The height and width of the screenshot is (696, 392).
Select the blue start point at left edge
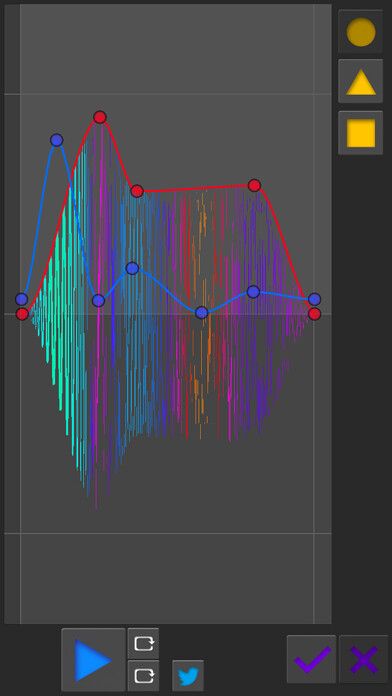point(21,299)
